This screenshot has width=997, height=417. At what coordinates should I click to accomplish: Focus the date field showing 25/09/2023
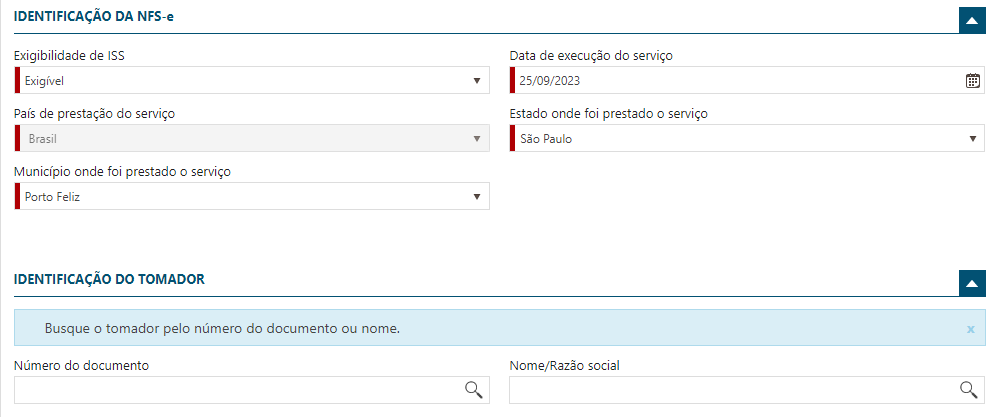click(x=738, y=81)
